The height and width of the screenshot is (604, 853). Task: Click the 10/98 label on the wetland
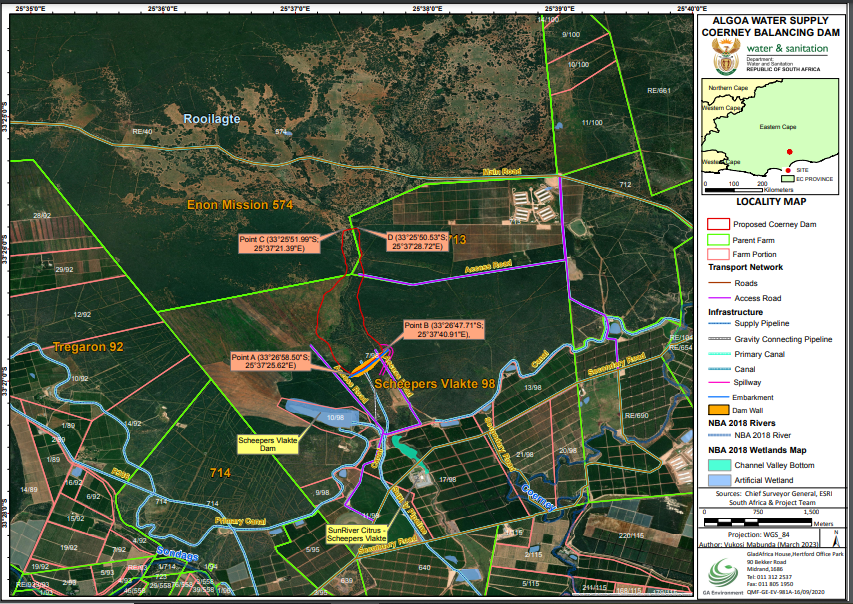(335, 418)
